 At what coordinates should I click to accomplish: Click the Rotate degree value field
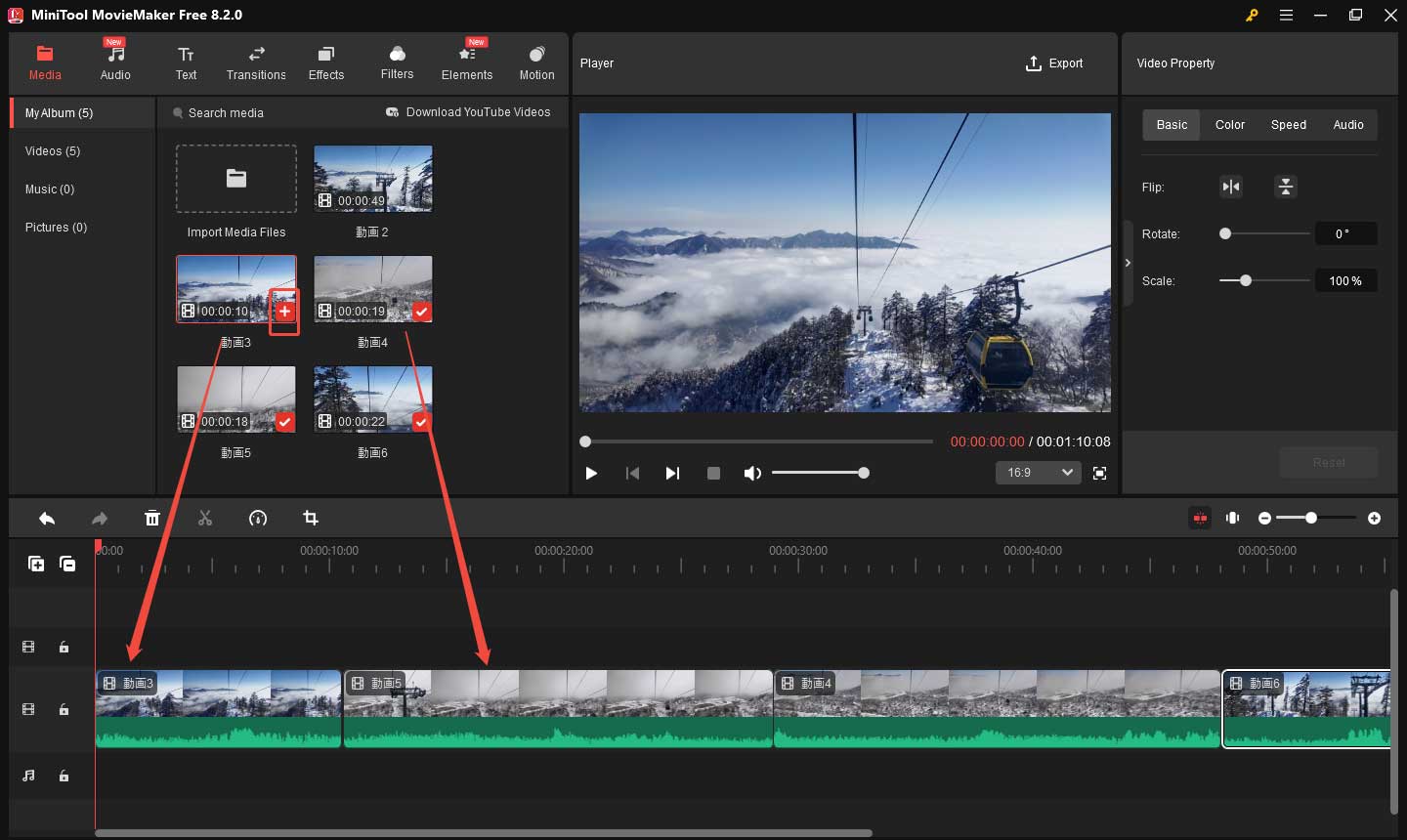point(1345,233)
